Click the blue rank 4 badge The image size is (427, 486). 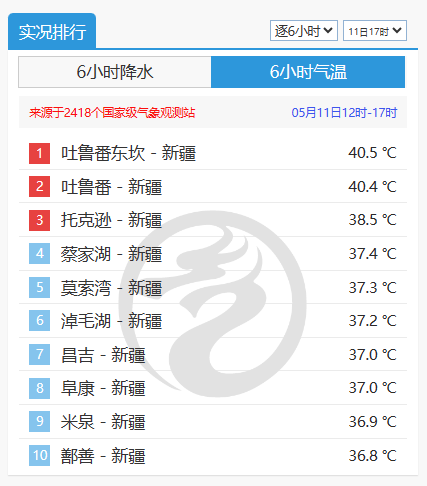pos(39,253)
